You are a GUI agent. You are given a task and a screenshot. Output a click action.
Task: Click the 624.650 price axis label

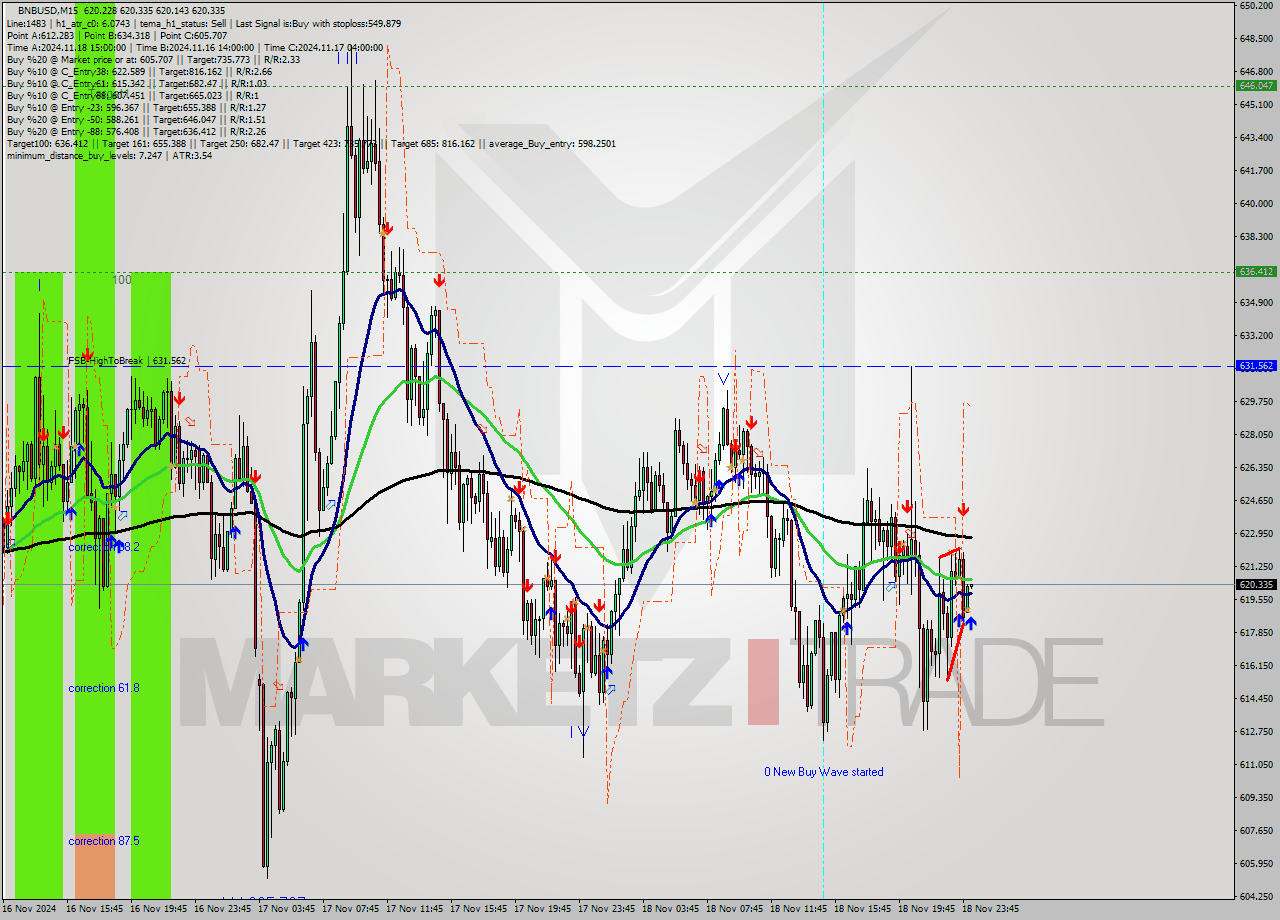coord(1255,501)
